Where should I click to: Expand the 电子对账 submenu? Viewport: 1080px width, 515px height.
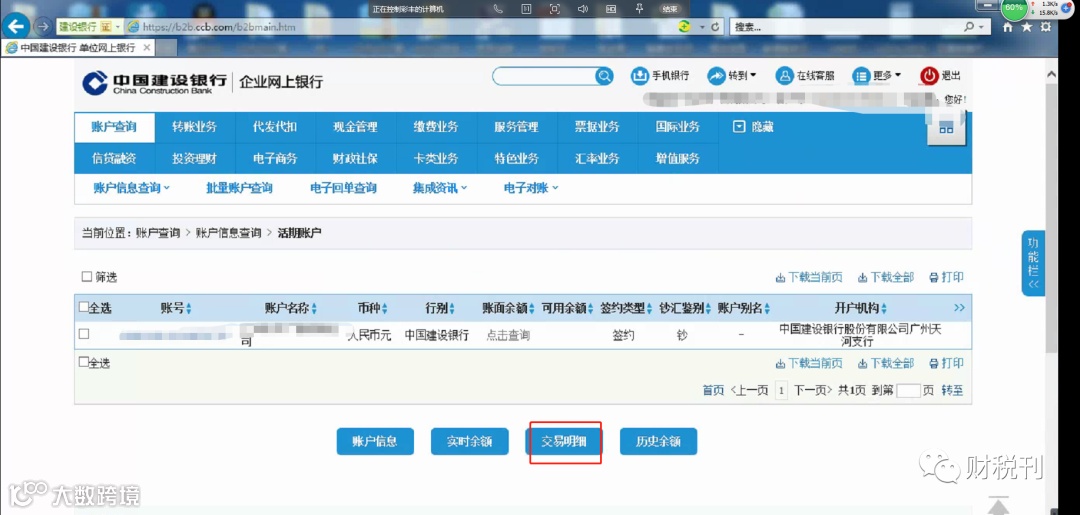531,188
